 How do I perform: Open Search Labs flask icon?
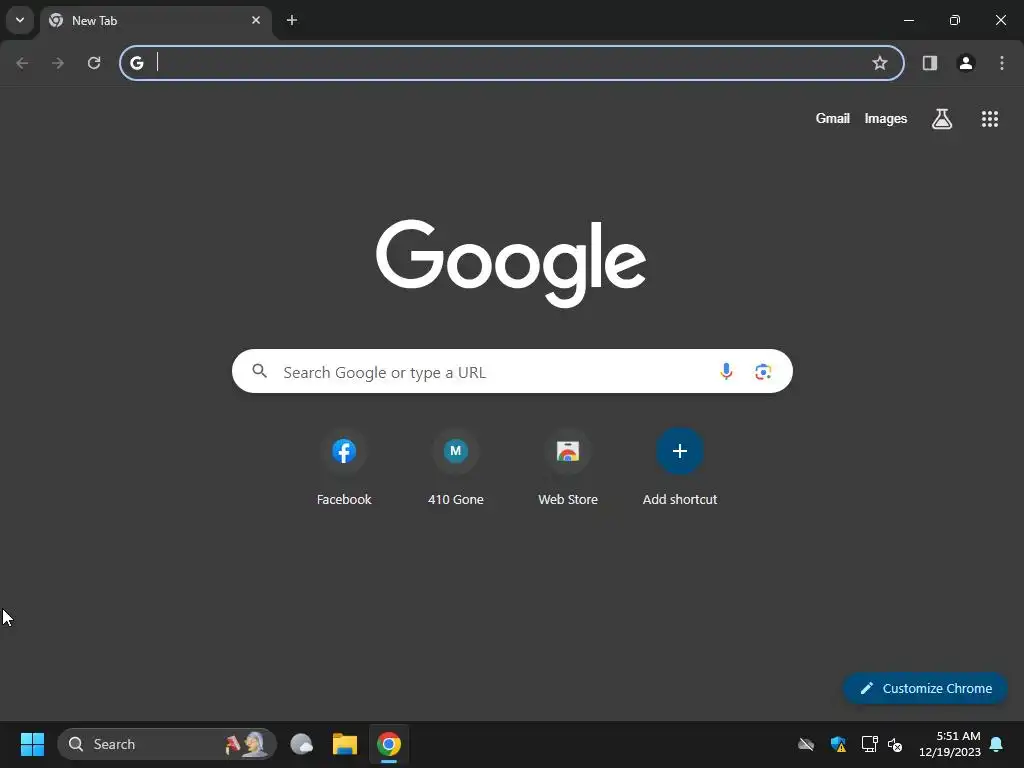click(942, 118)
